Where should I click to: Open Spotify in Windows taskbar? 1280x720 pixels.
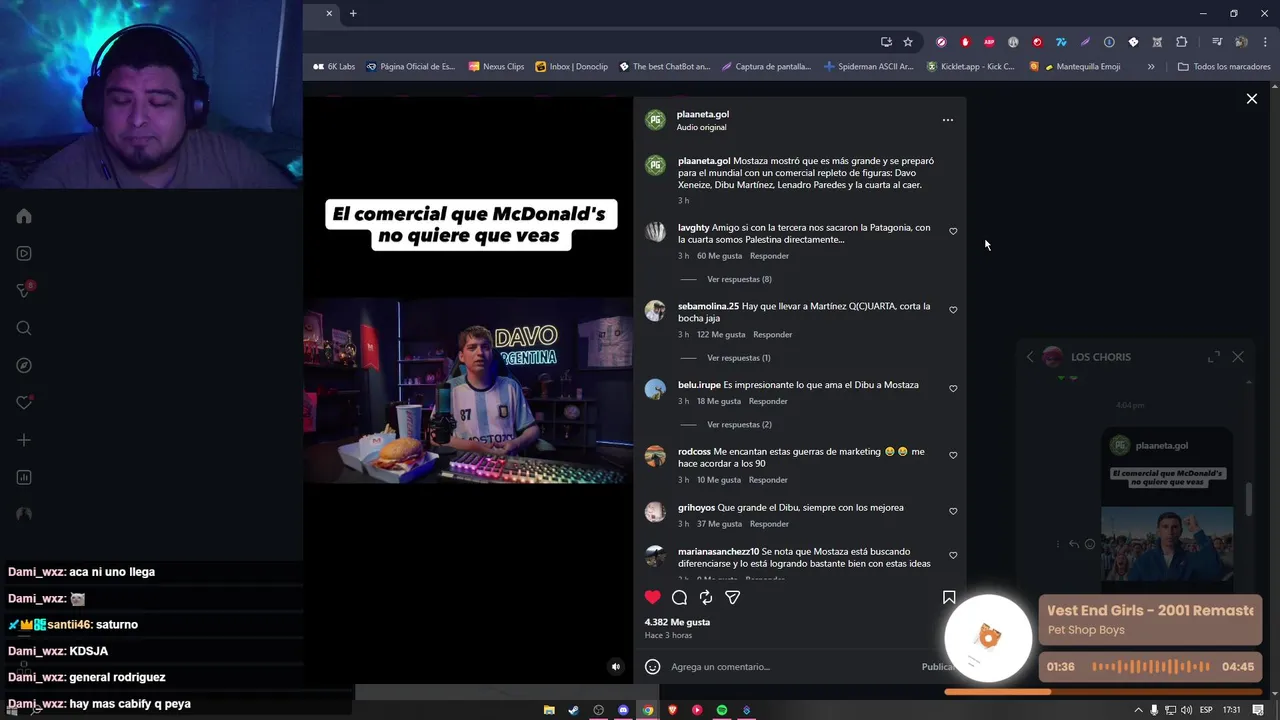(721, 710)
